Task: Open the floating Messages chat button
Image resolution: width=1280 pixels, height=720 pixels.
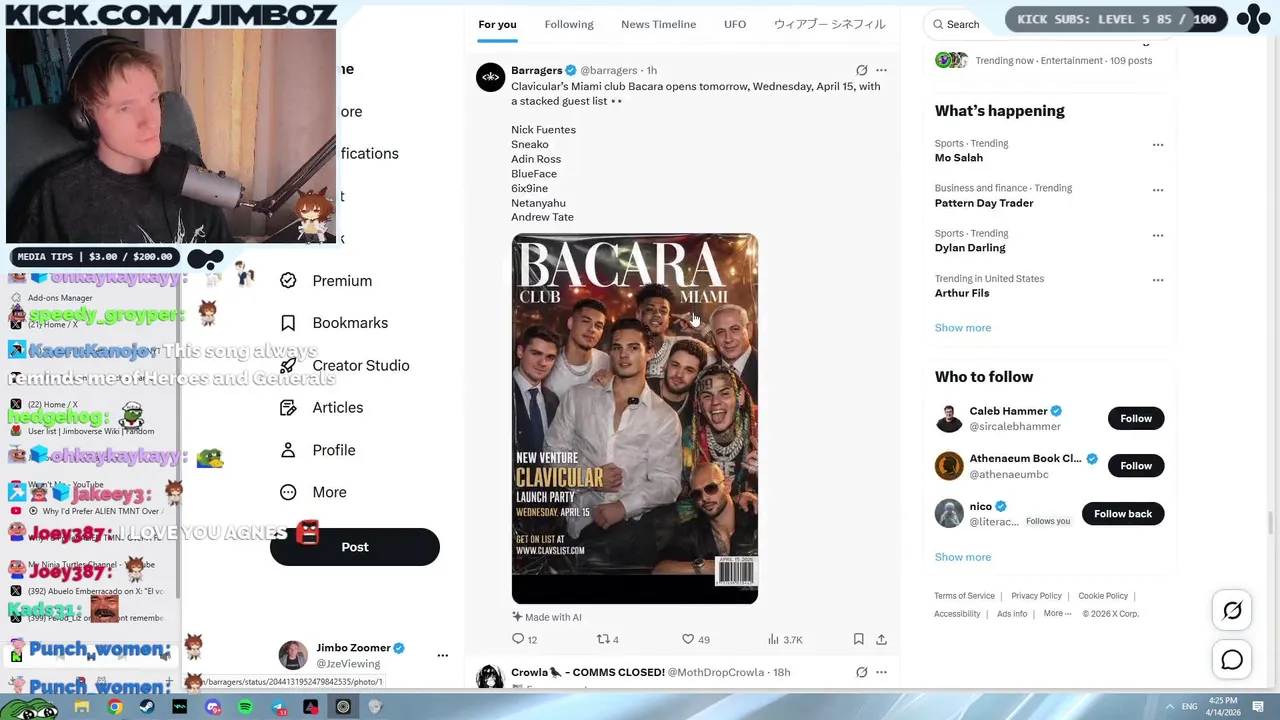Action: coord(1232,660)
